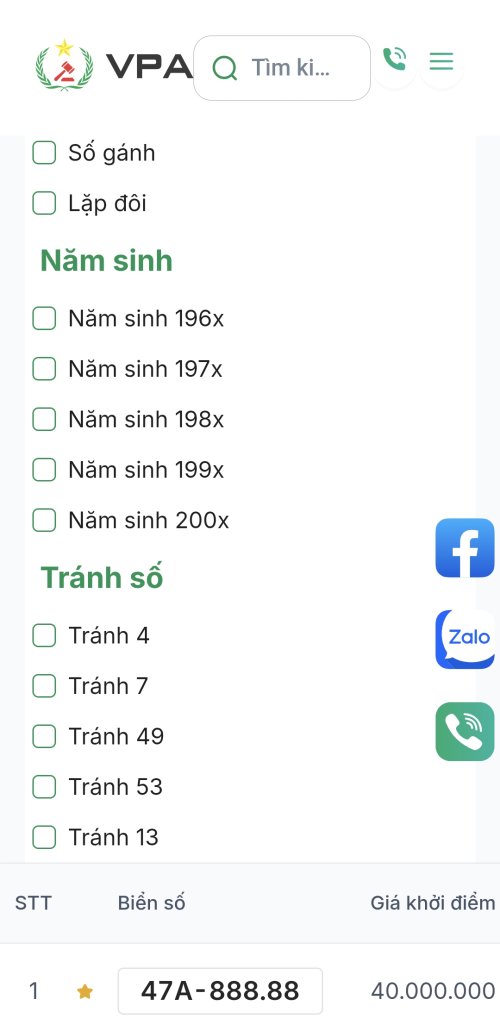The height and width of the screenshot is (1024, 500).
Task: Click the Biển số column header
Action: point(151,903)
